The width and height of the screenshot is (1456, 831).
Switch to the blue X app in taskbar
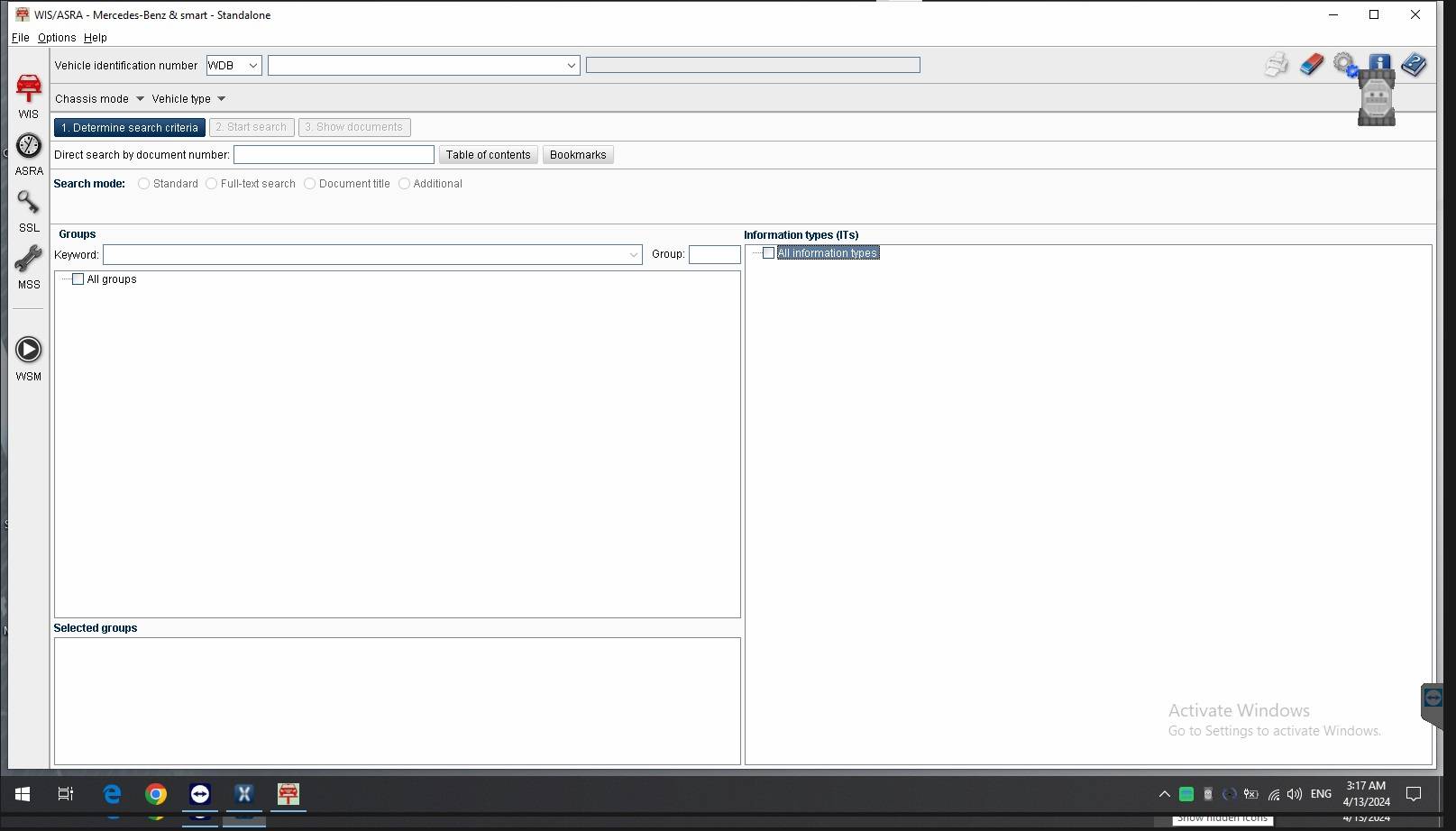click(244, 794)
